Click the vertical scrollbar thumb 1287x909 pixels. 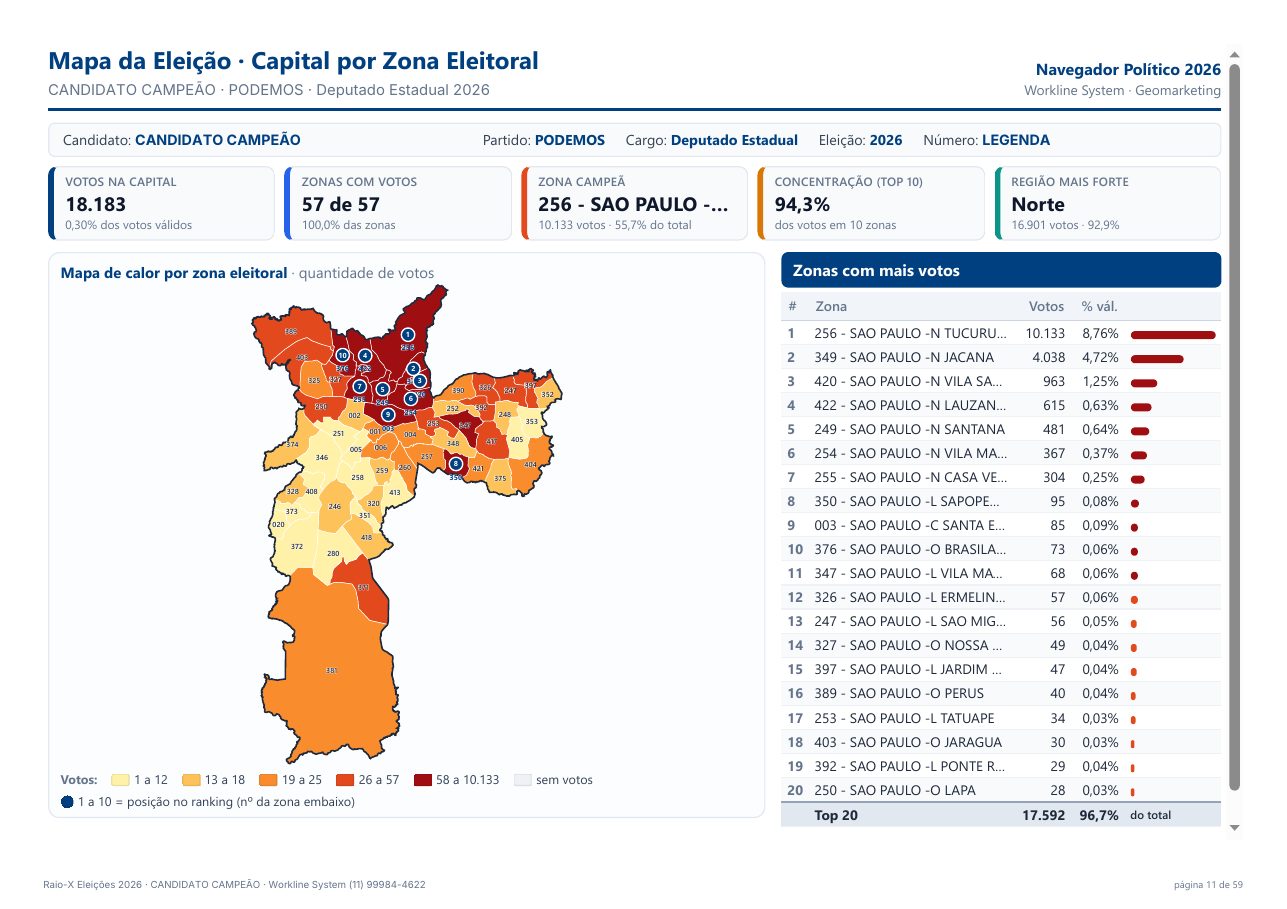click(1234, 428)
